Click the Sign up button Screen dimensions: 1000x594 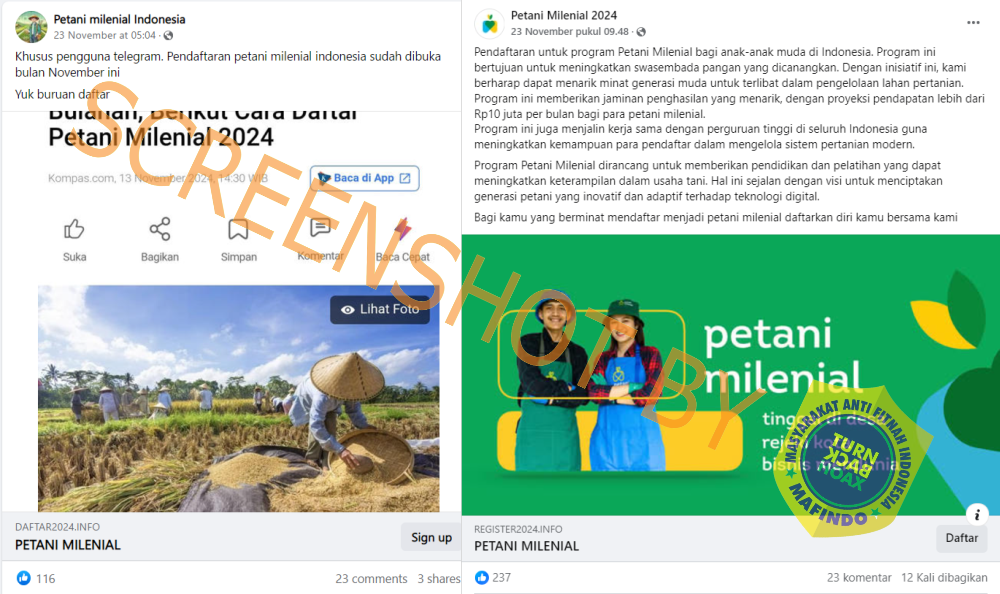(x=431, y=537)
